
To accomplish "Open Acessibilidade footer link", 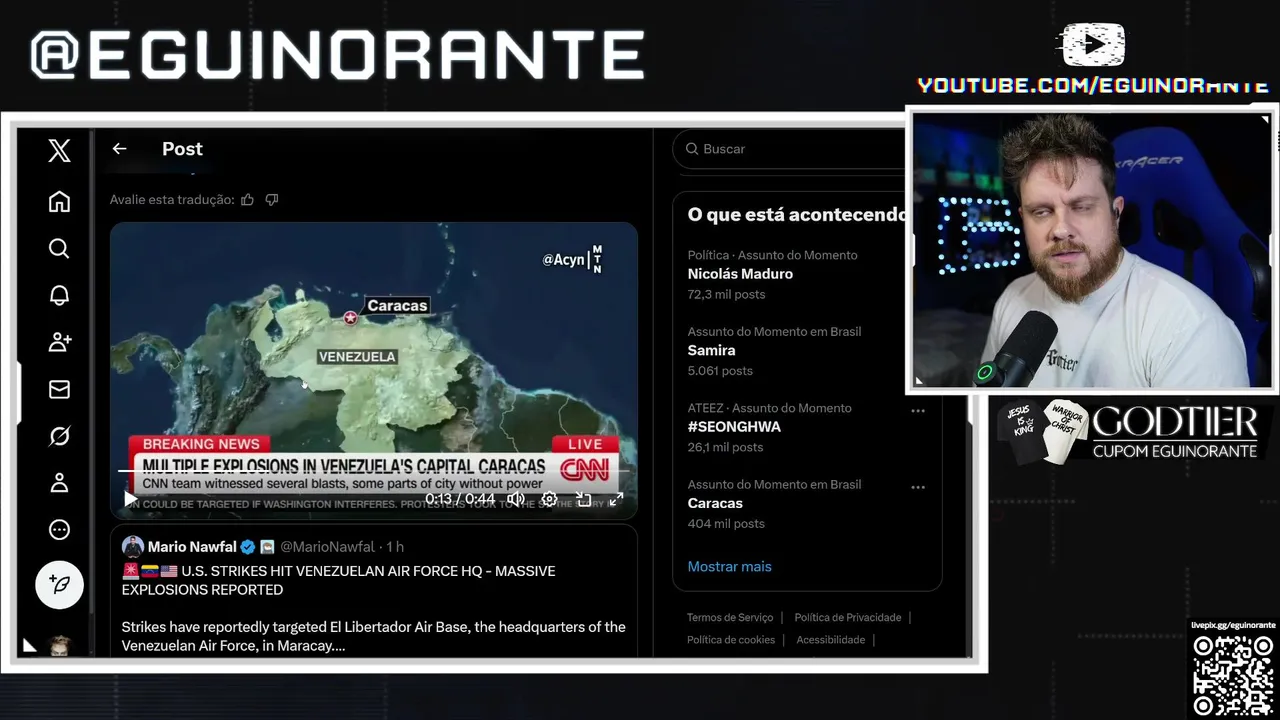I will pyautogui.click(x=830, y=639).
